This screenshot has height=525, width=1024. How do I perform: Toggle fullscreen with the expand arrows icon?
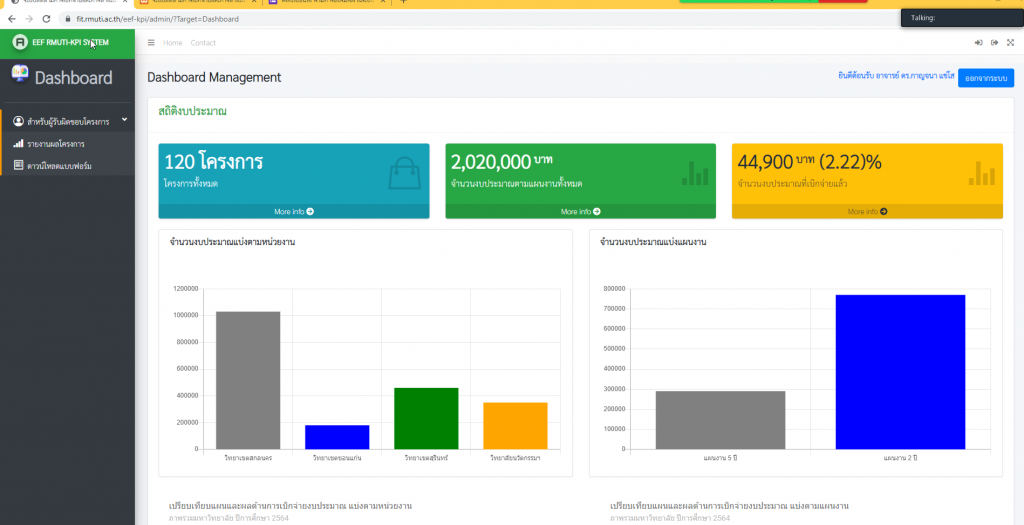[x=1010, y=43]
